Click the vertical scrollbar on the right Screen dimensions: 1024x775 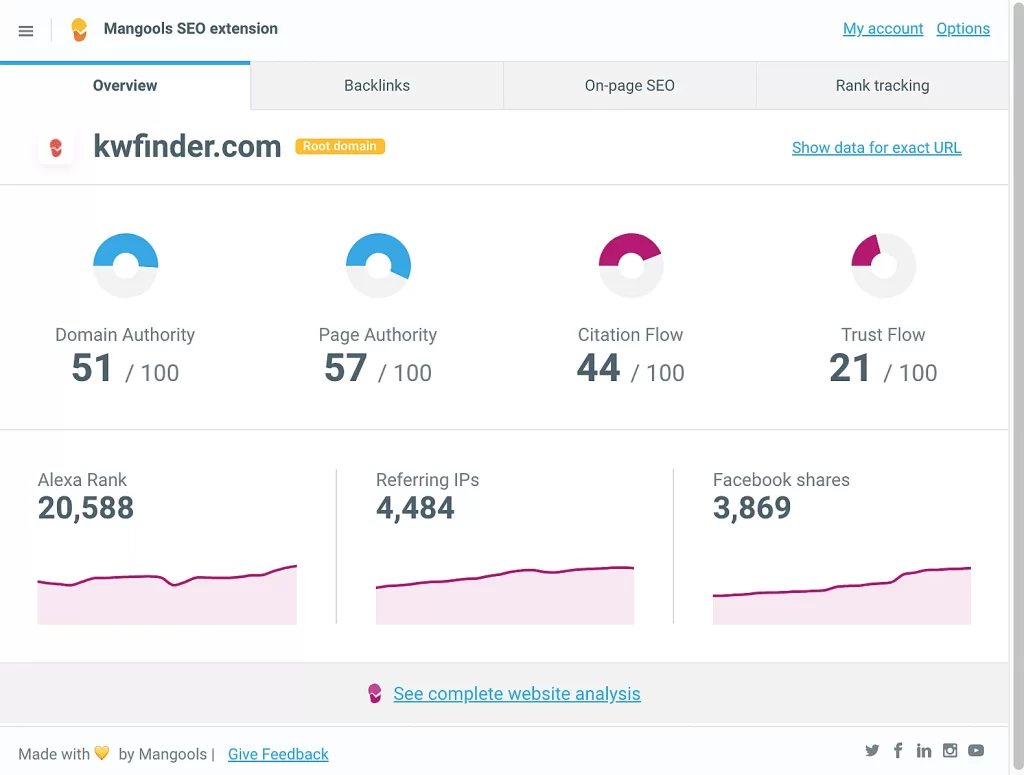1016,387
